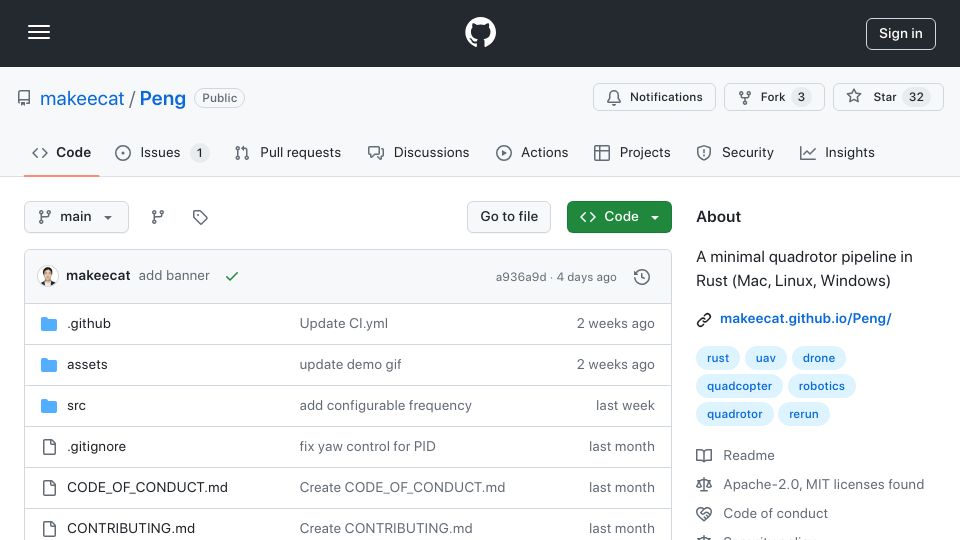Select the drone topic tag

pos(819,358)
